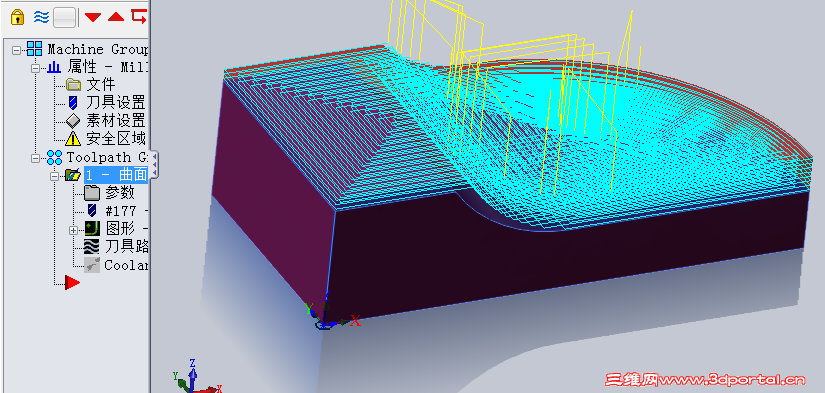Click the 刀具设置 blue tool icon

73,103
